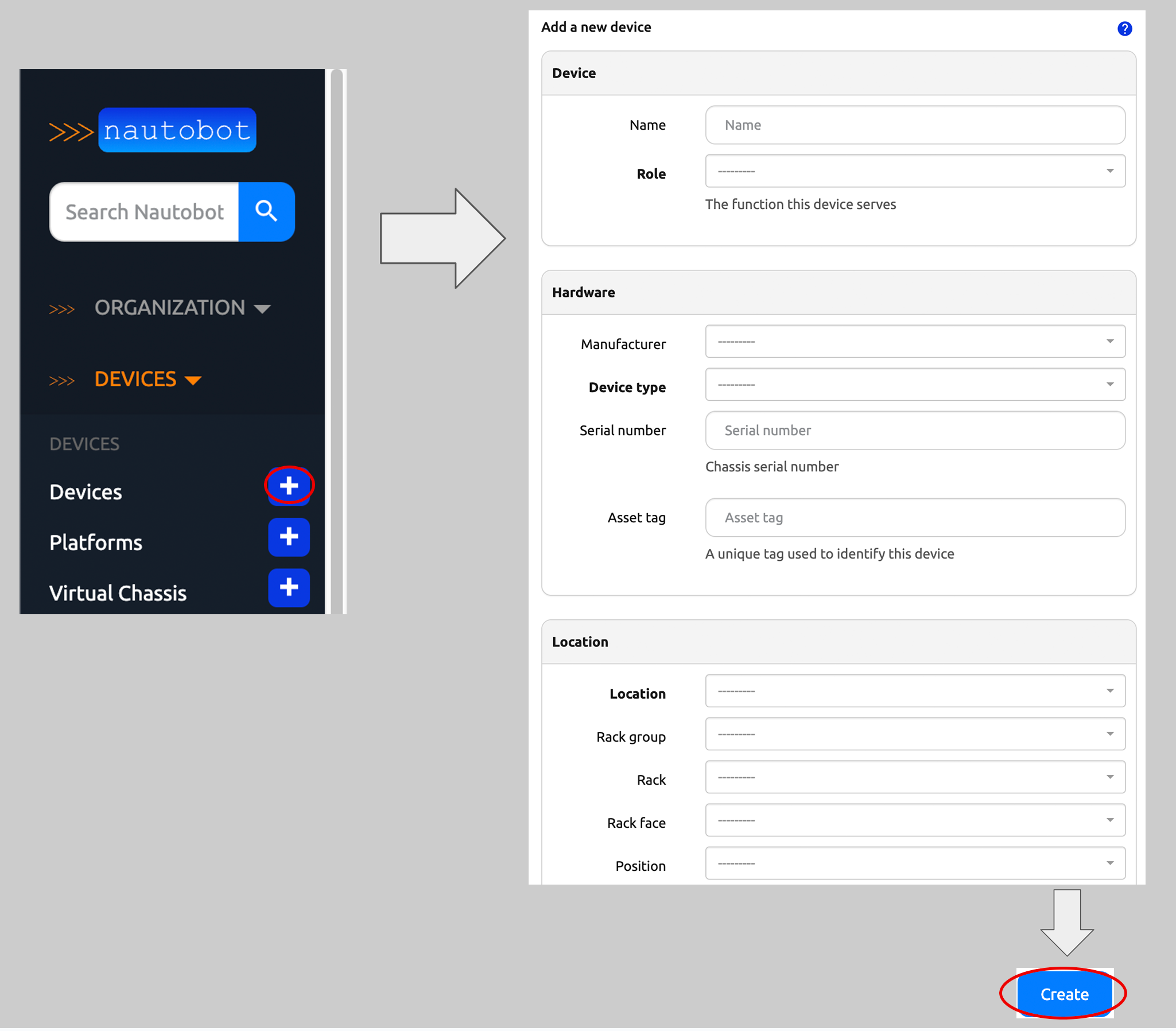Open the Devices list link
This screenshot has width=1176, height=1031.
[x=86, y=492]
